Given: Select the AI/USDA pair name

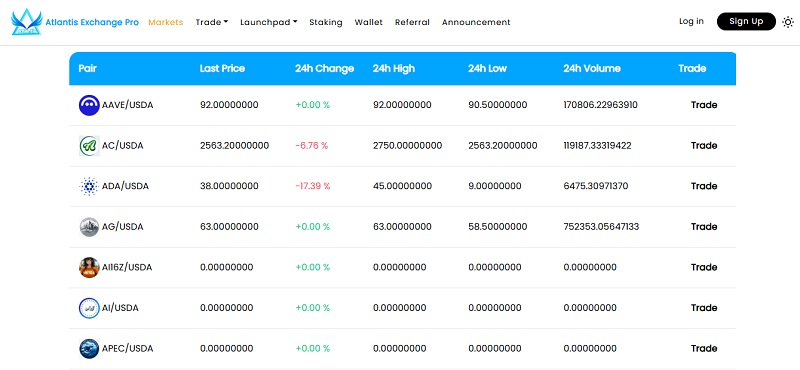Looking at the screenshot, I should 120,308.
